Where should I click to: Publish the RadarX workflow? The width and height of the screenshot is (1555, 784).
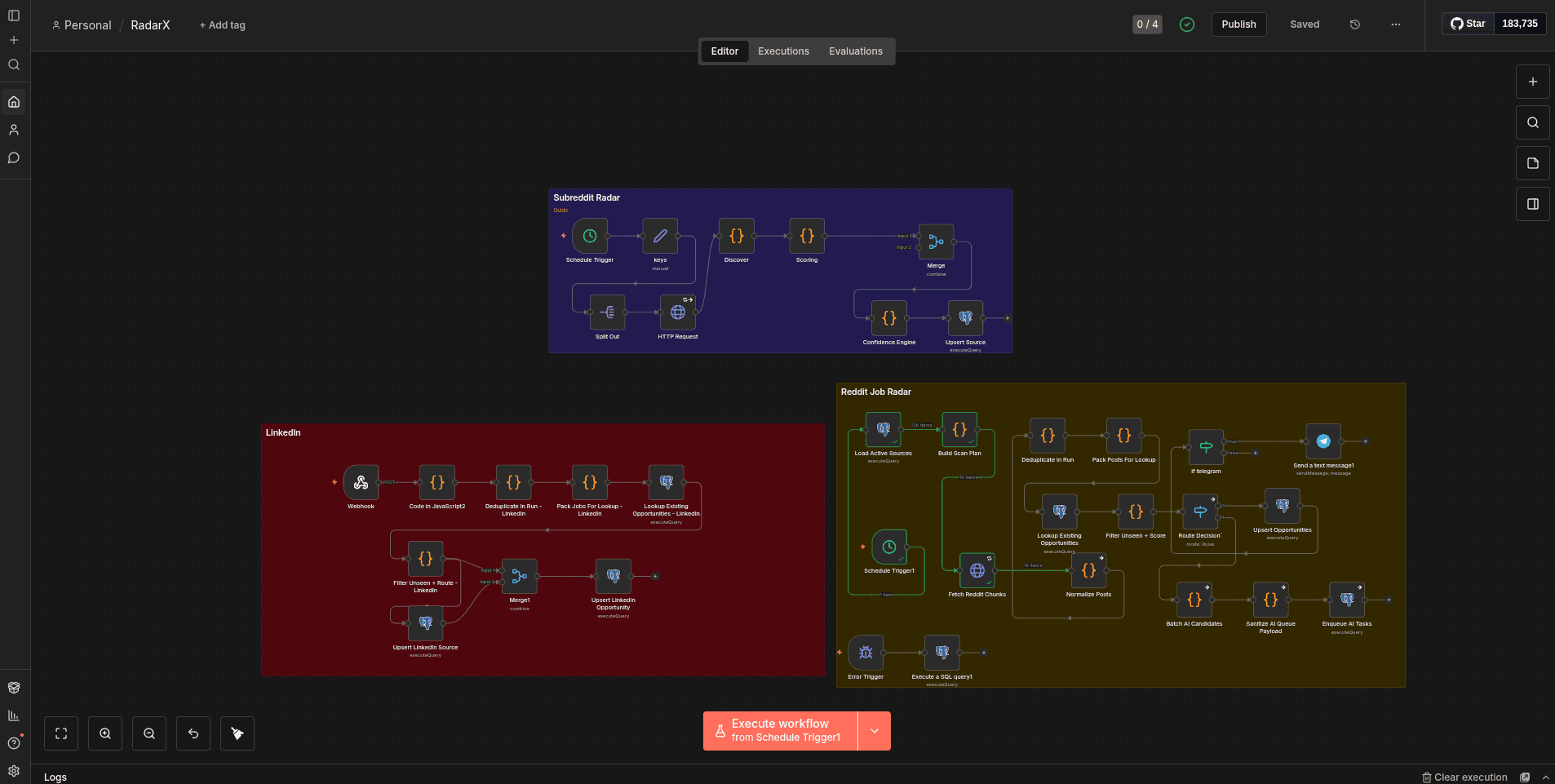[x=1238, y=24]
